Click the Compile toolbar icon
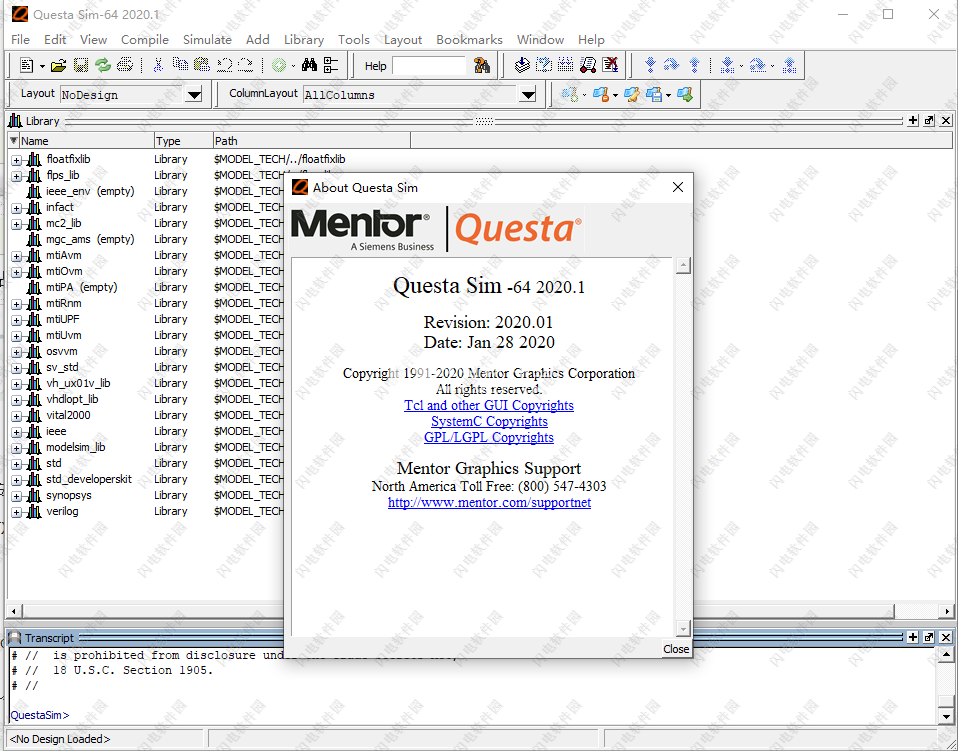The width and height of the screenshot is (958, 751). click(x=522, y=65)
